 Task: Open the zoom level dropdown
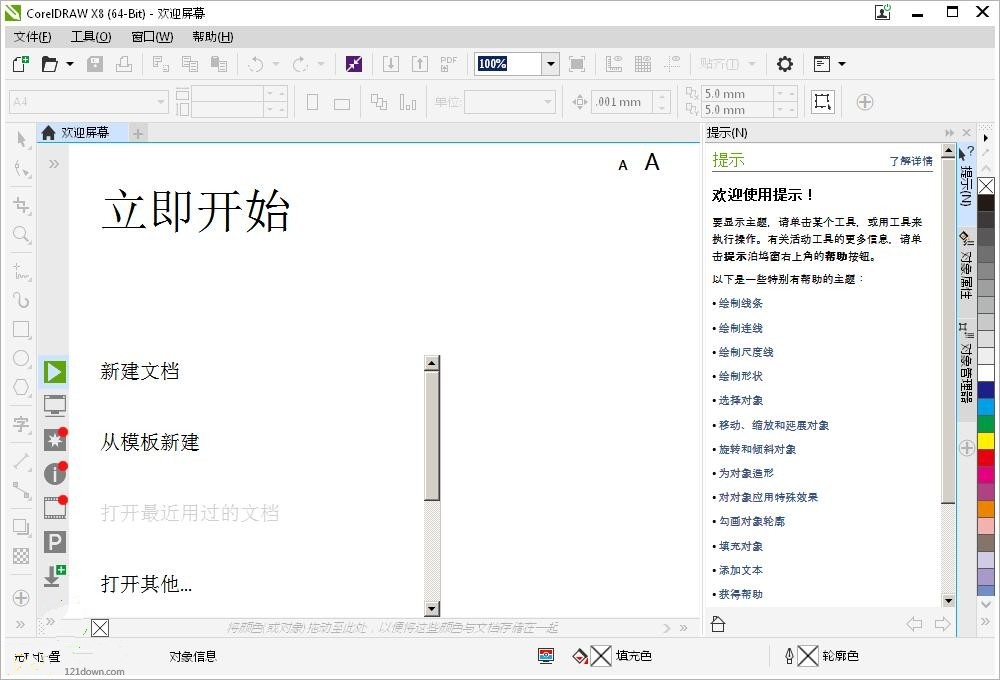pos(550,64)
